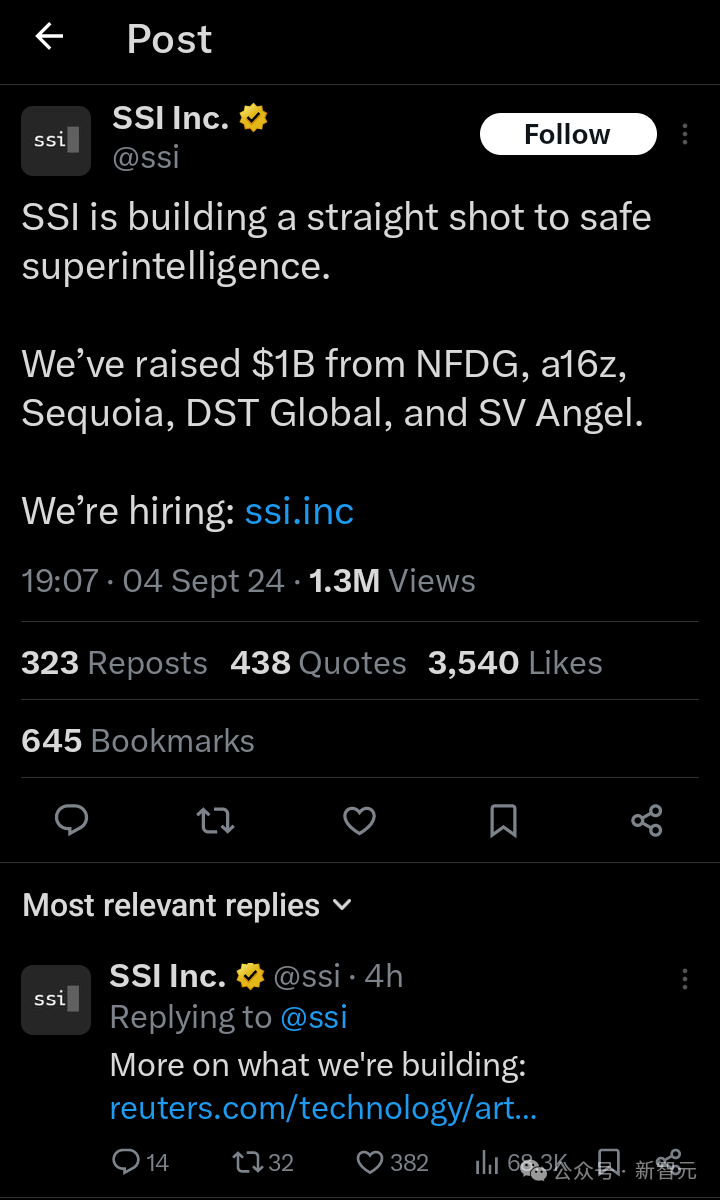Open the share menu on the main post

click(x=646, y=820)
